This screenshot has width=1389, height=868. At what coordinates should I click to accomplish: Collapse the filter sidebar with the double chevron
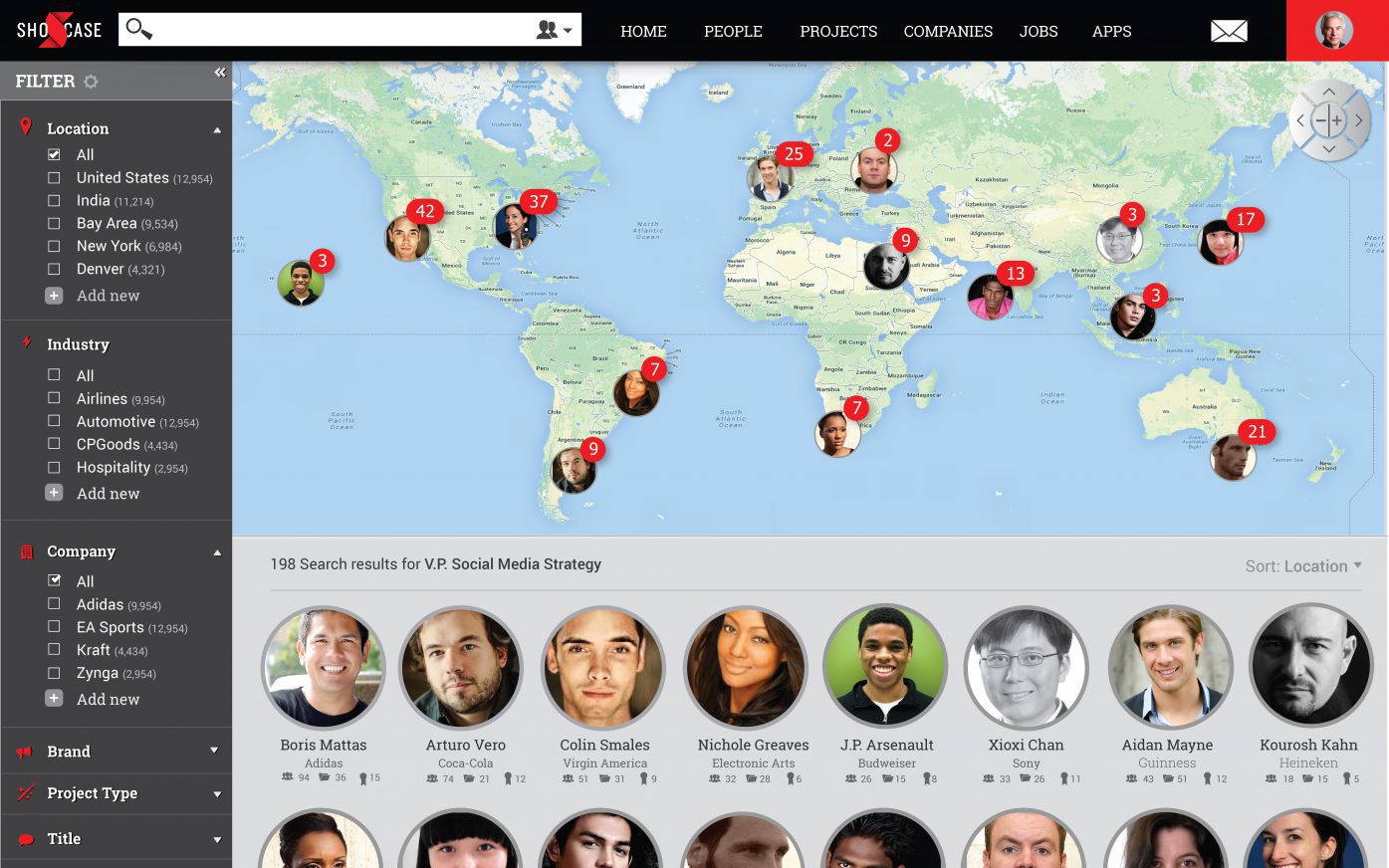[220, 72]
